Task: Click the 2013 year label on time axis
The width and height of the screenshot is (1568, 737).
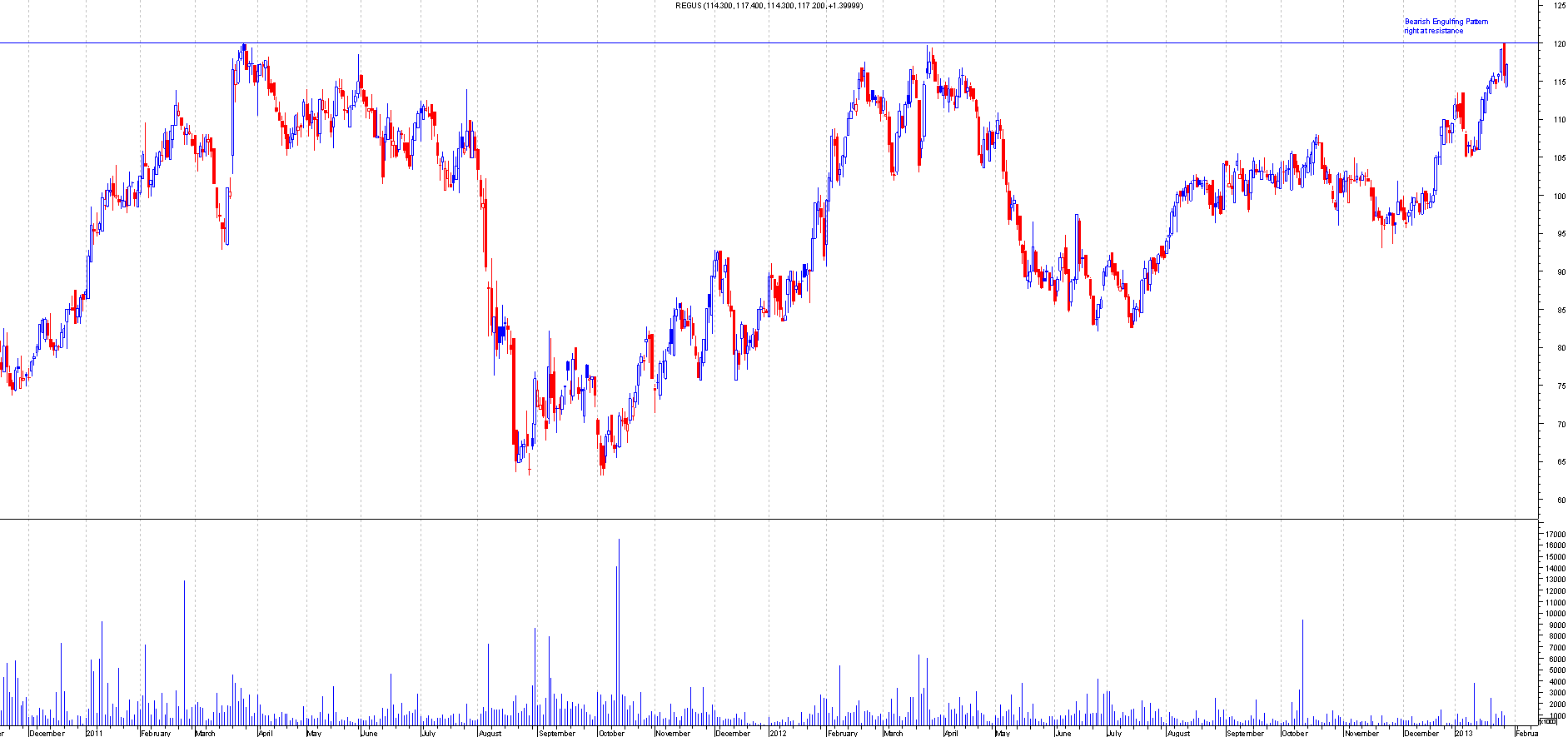Action: coord(1464,733)
